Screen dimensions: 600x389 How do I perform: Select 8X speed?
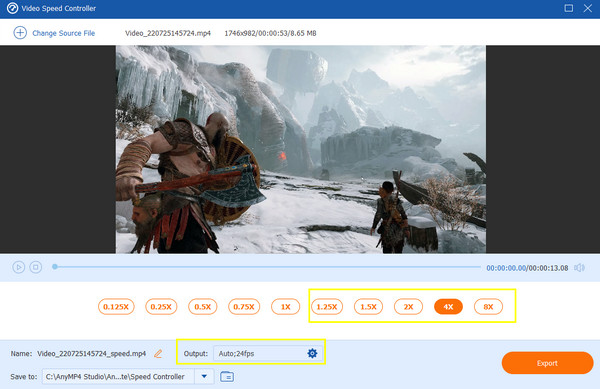pyautogui.click(x=488, y=307)
